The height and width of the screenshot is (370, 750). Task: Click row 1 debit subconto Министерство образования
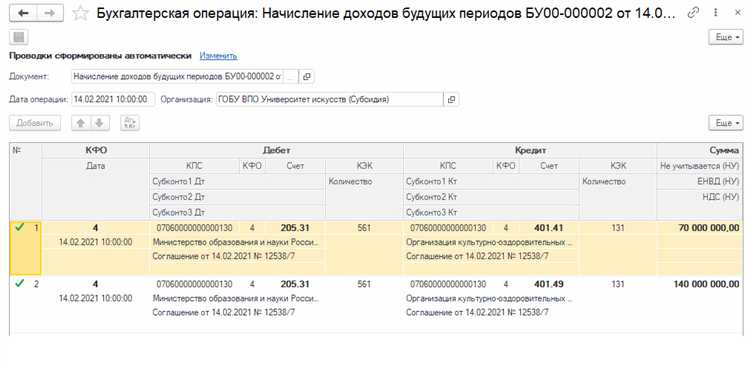point(235,242)
